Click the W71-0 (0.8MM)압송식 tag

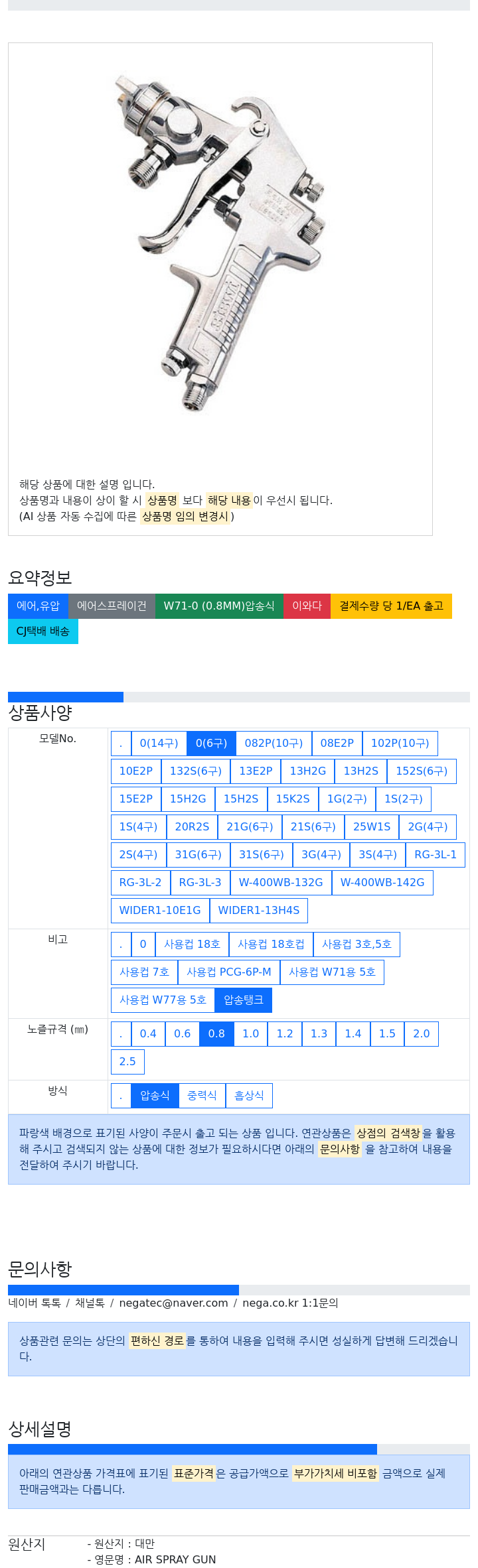(219, 606)
